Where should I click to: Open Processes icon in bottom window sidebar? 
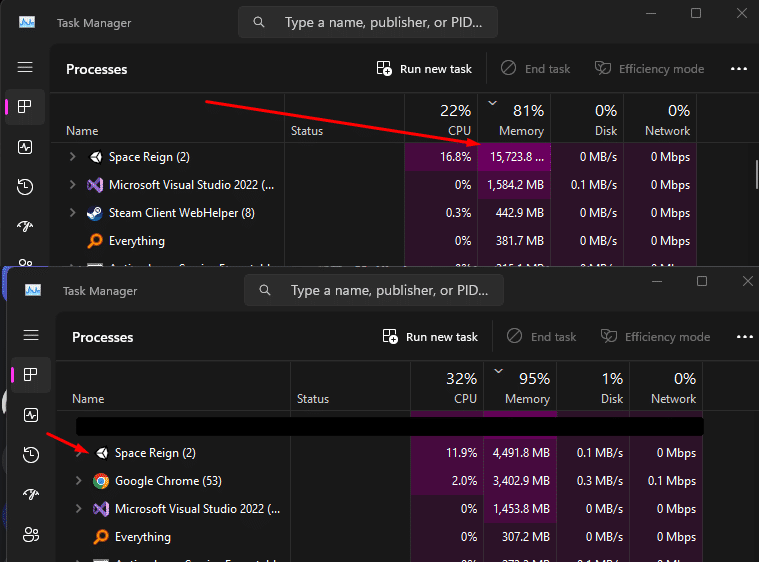tap(31, 375)
